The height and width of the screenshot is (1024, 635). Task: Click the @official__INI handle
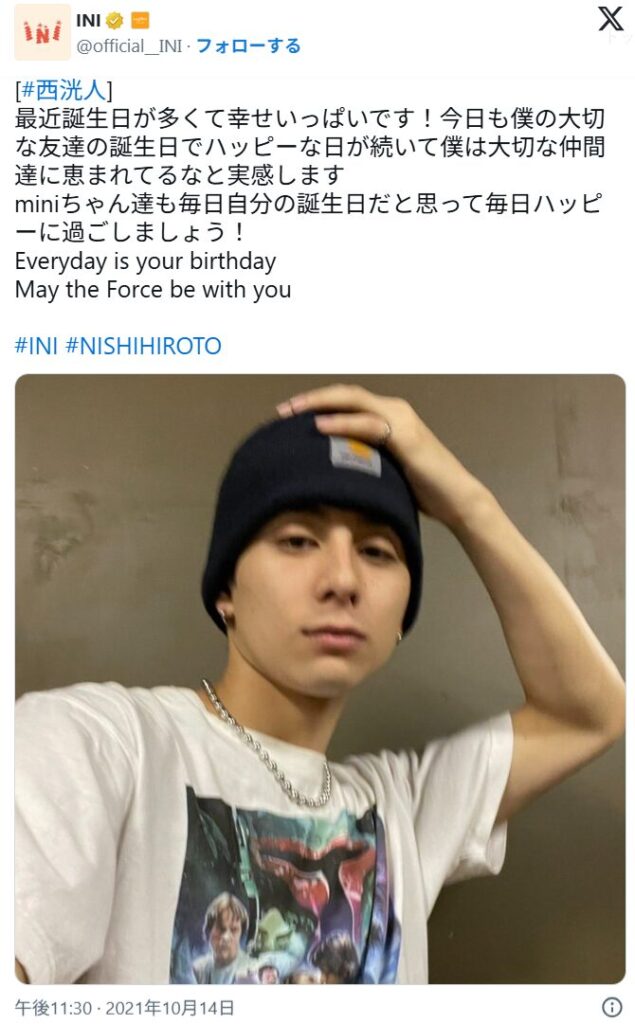point(129,46)
